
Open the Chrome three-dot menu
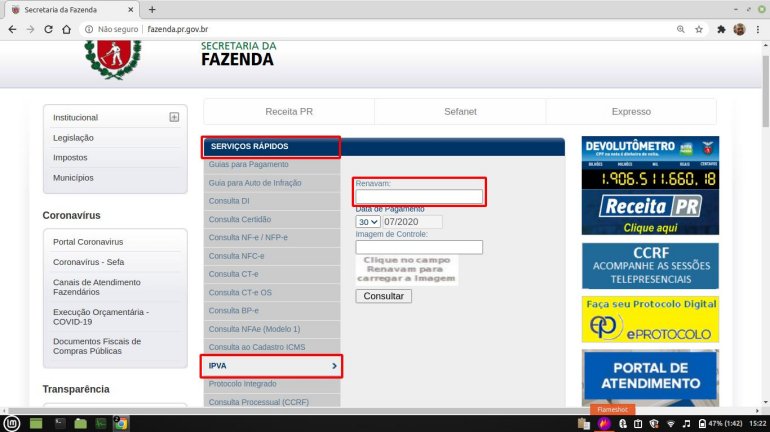point(758,30)
